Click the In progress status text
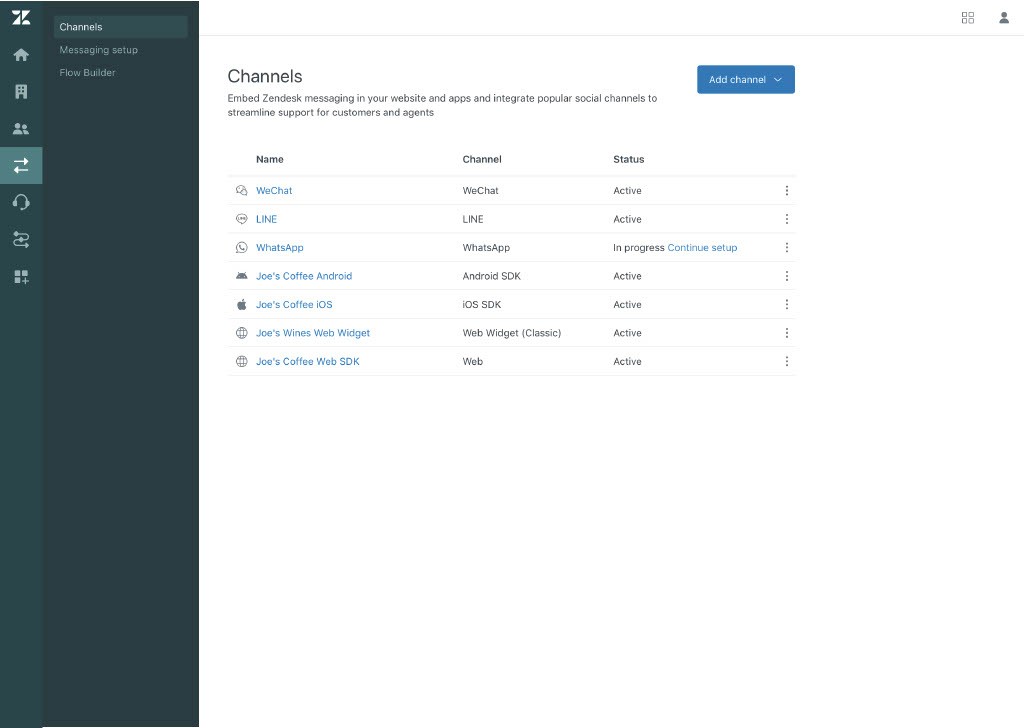 (639, 247)
